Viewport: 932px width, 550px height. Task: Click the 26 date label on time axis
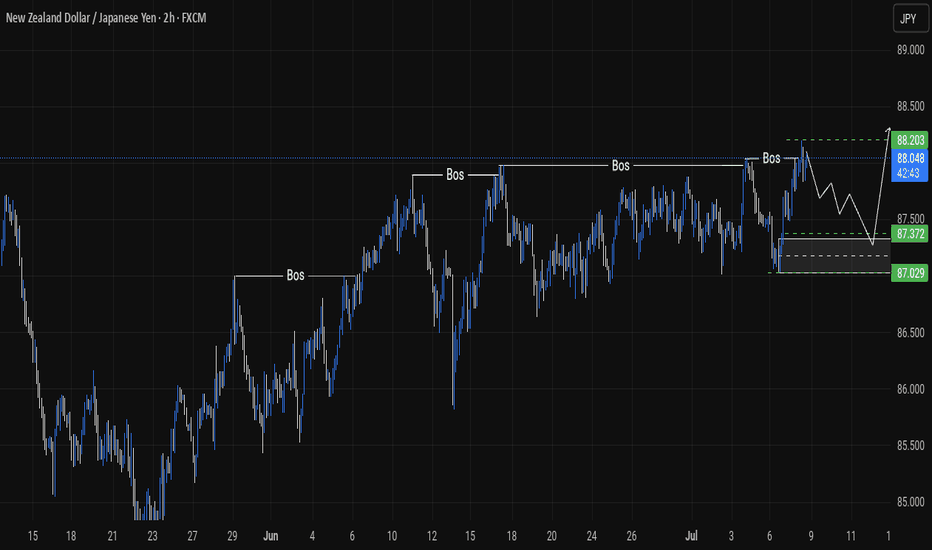click(x=631, y=536)
